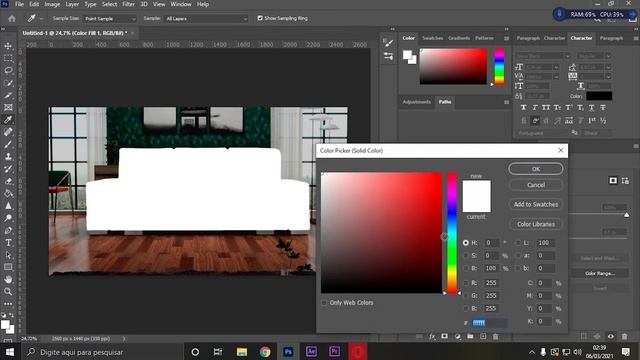Click the density slider thumb in Properties
The image size is (640, 360).
coord(627,215)
